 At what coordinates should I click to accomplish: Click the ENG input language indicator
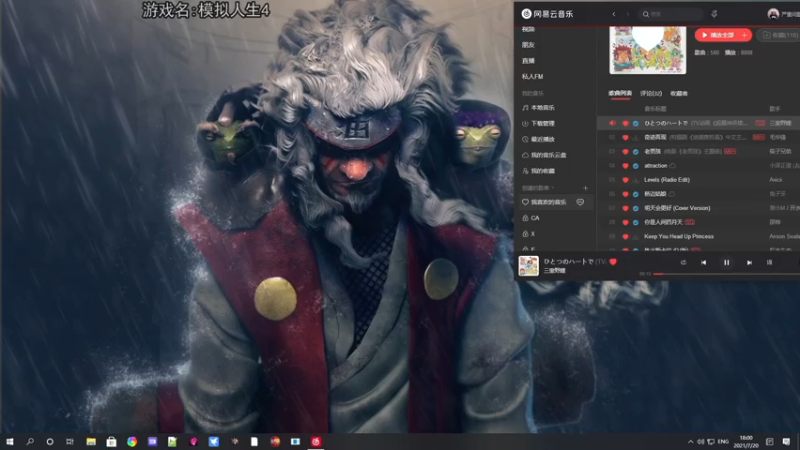click(723, 441)
